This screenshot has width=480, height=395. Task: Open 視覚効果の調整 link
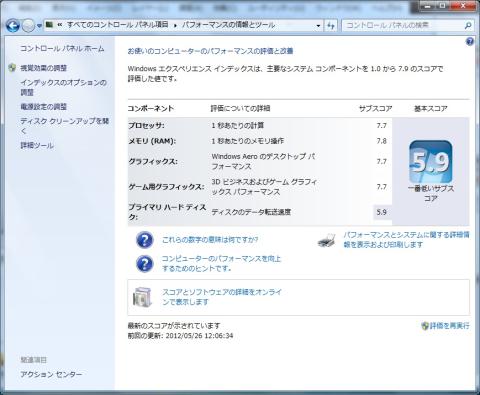(44, 68)
